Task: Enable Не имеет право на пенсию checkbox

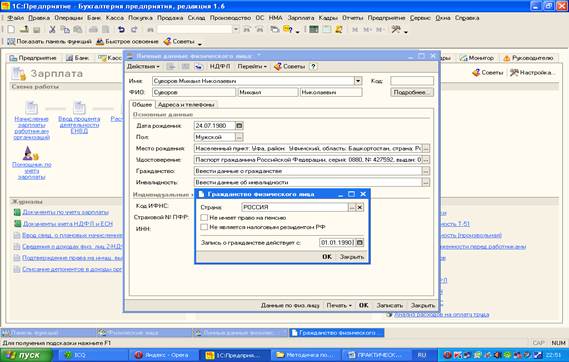Action: point(204,218)
